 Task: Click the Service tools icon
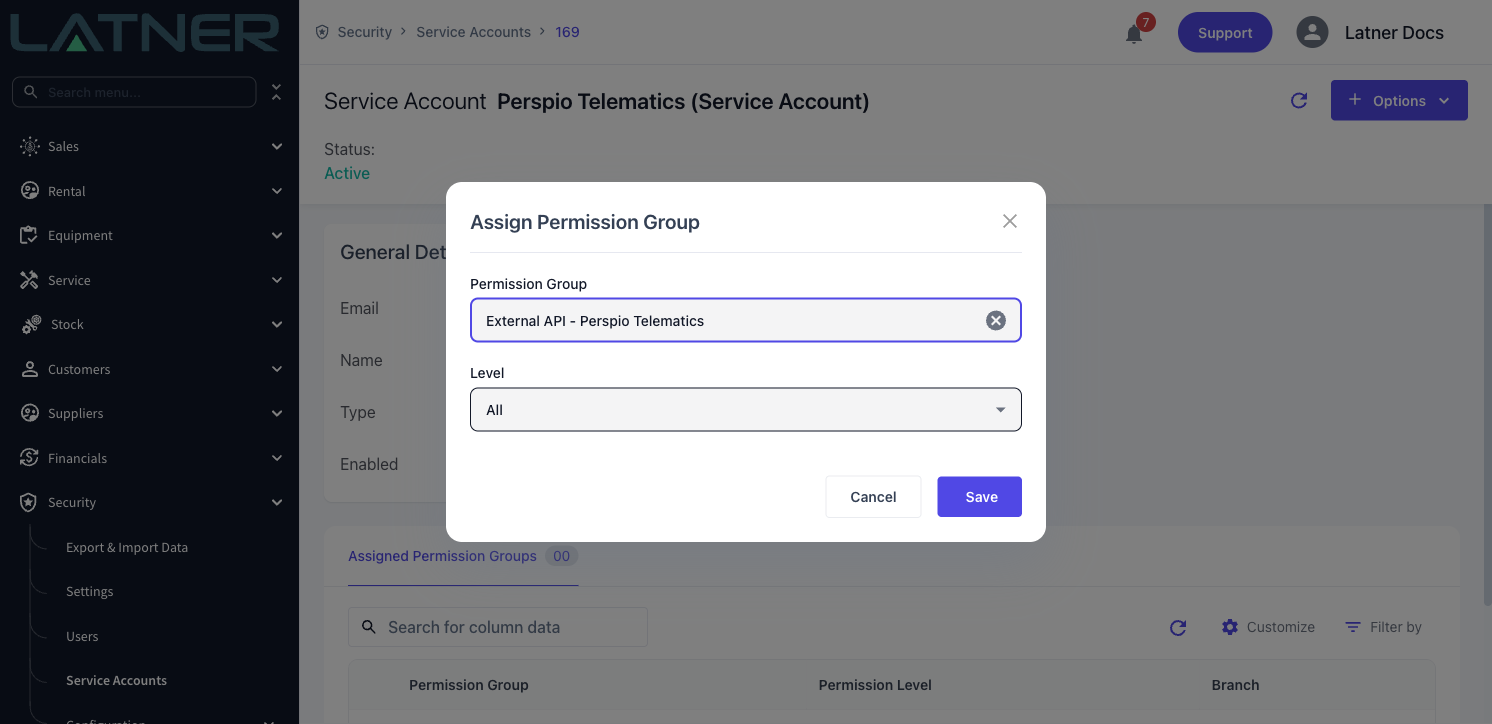click(x=30, y=280)
